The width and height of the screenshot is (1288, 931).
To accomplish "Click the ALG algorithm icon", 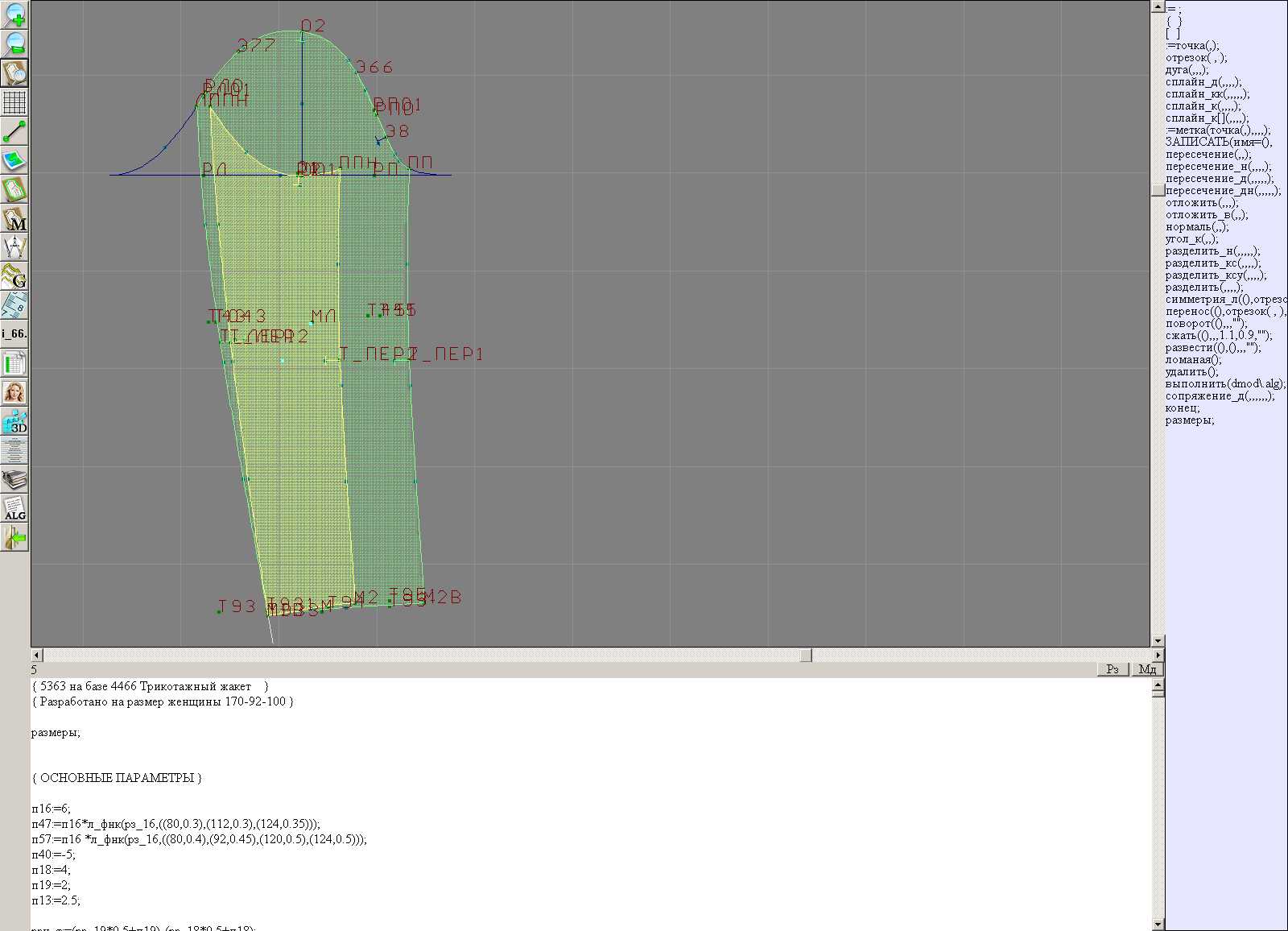I will (x=14, y=508).
